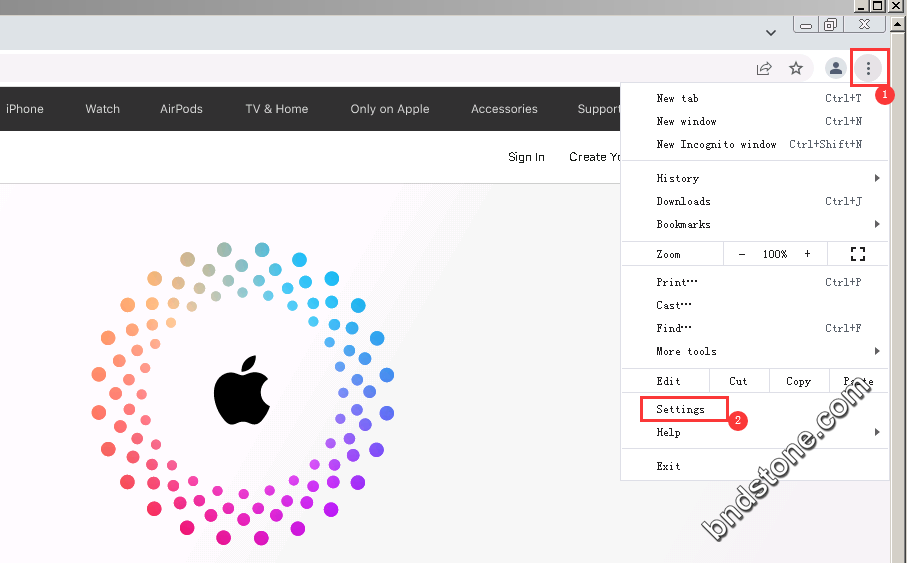This screenshot has height=563, width=907.
Task: Open the Watch navigation link
Action: coord(102,109)
